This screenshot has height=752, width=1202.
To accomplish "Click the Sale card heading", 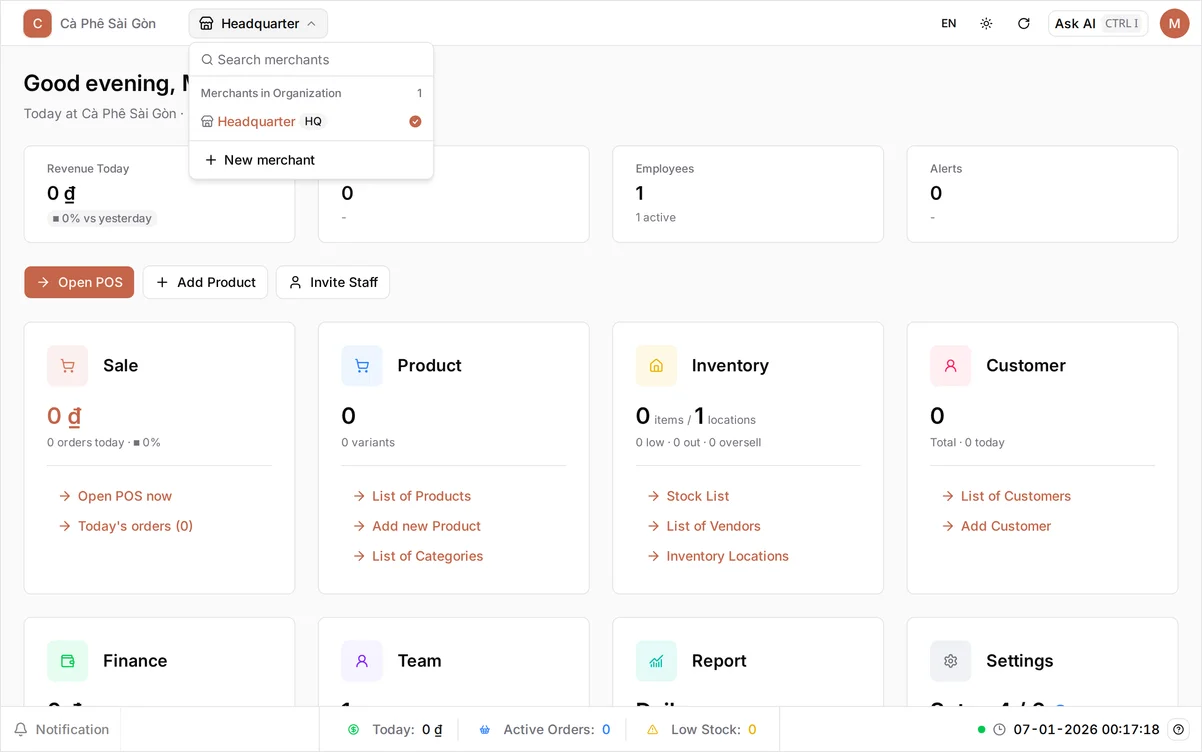I will (120, 366).
